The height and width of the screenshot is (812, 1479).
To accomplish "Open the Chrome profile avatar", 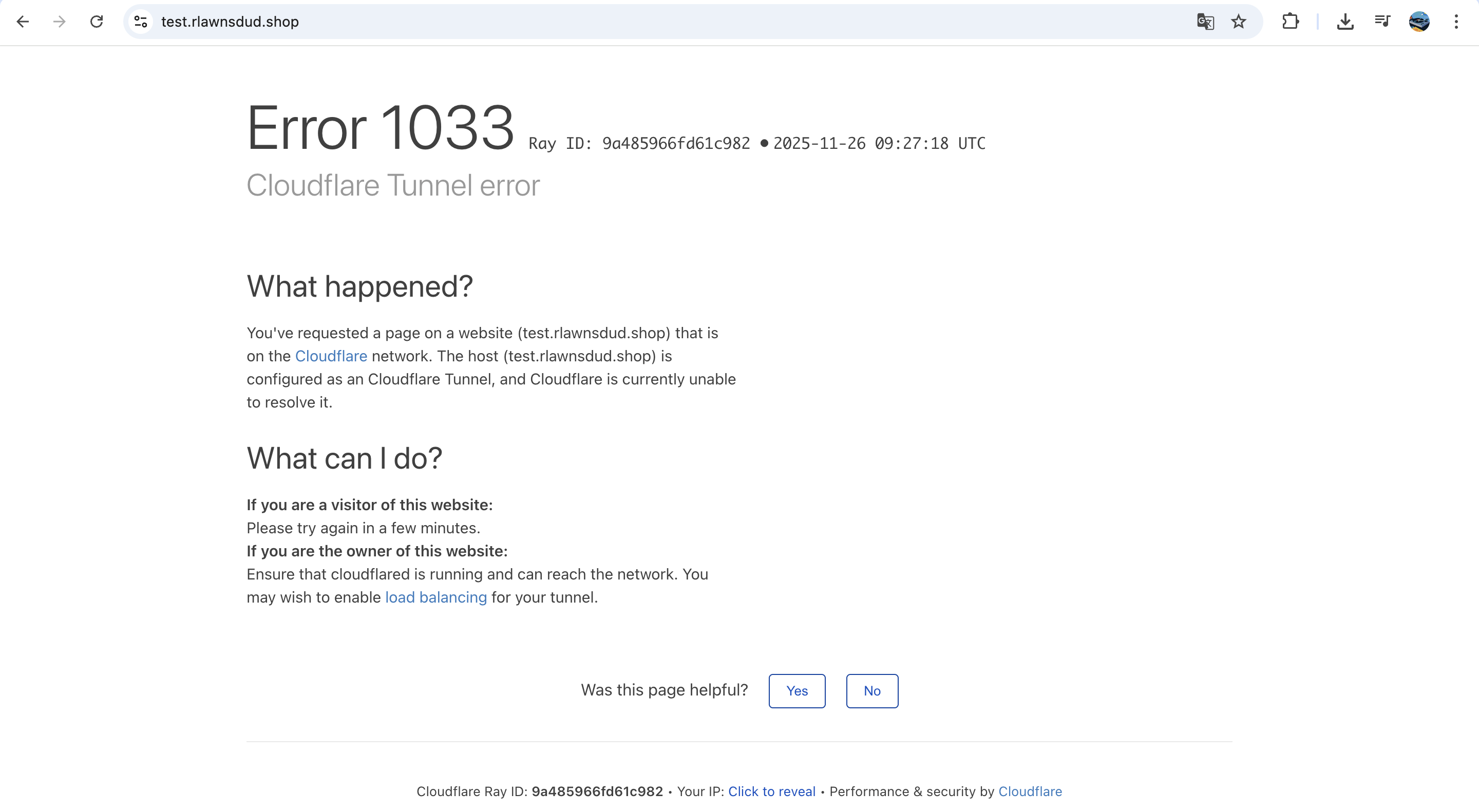I will click(1419, 22).
